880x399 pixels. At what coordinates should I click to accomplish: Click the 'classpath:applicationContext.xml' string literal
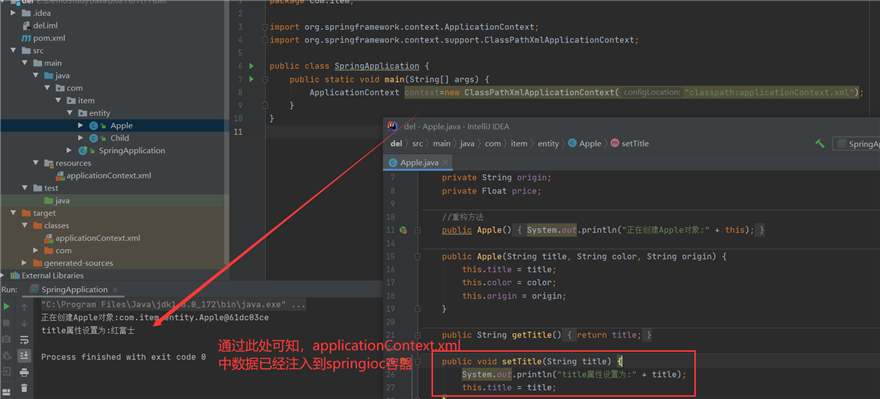point(769,92)
